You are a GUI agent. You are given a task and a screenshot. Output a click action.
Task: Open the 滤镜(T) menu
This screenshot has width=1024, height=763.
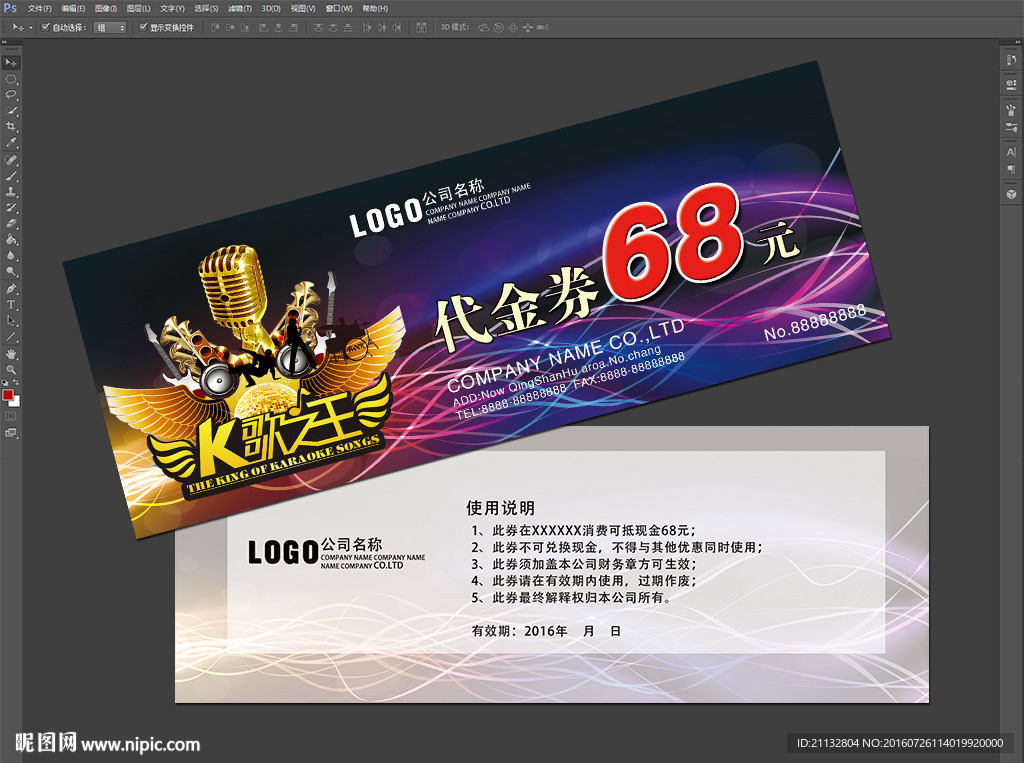(x=240, y=8)
